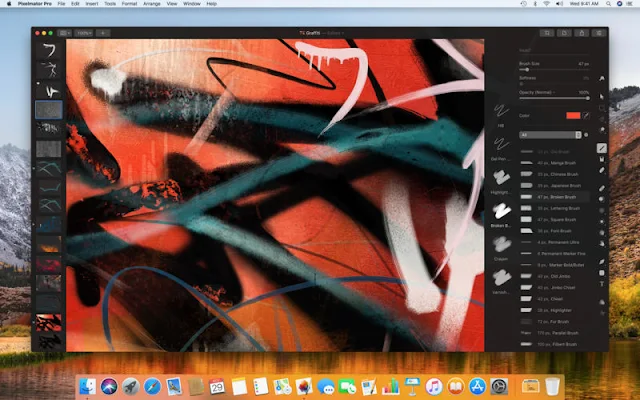Select Parallel Brush in brush list
The height and width of the screenshot is (400, 640).
(x=554, y=333)
